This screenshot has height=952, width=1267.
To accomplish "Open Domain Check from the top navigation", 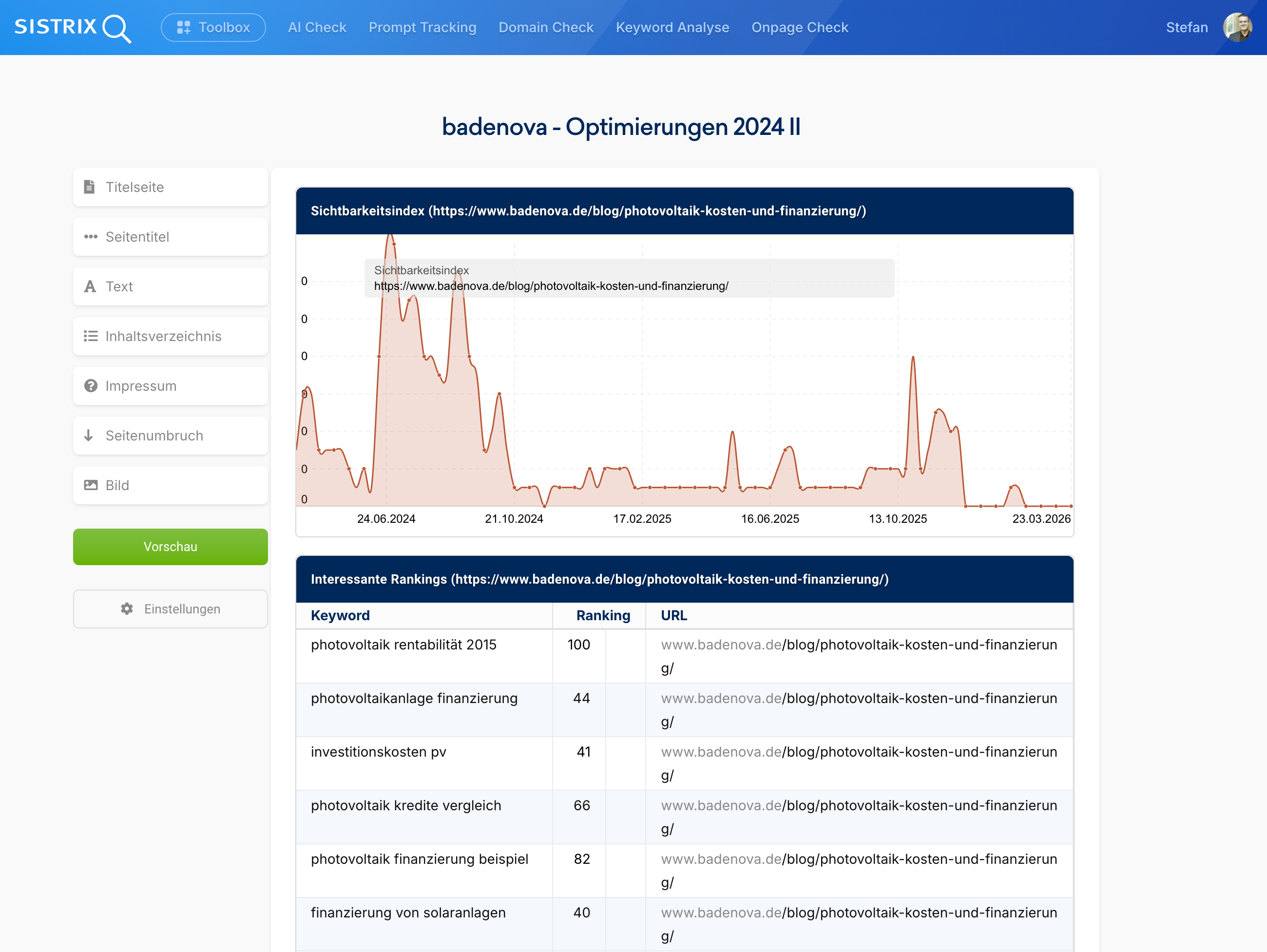I will tap(546, 27).
